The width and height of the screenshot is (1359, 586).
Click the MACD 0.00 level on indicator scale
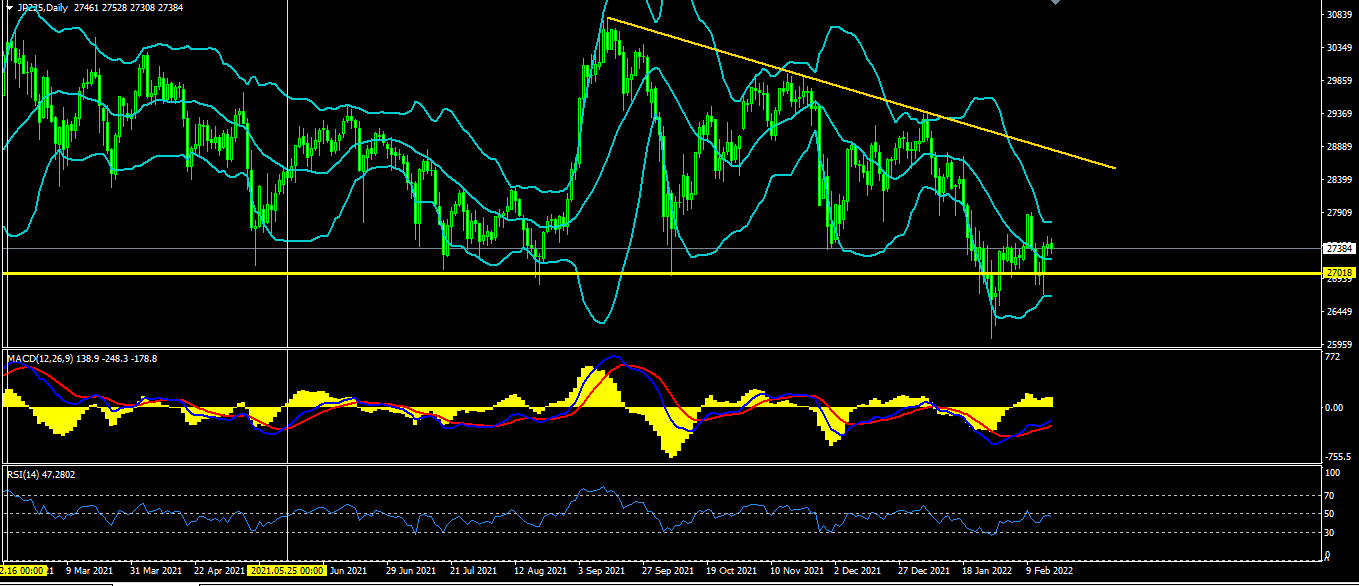[x=1333, y=408]
